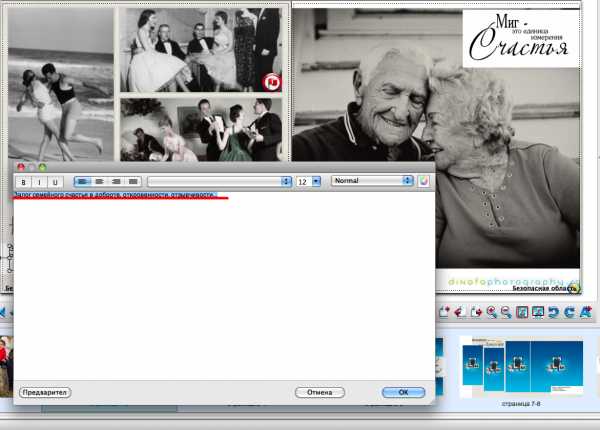Click the move page forward arrow icon
The height and width of the screenshot is (430, 600).
[476, 312]
